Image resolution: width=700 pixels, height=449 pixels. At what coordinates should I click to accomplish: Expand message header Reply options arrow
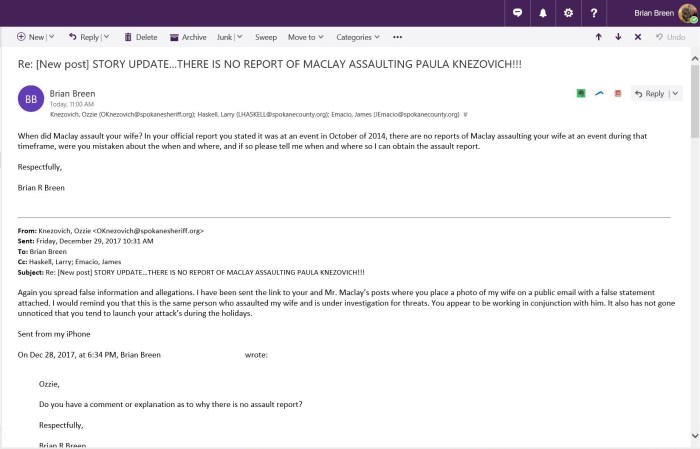coord(675,93)
